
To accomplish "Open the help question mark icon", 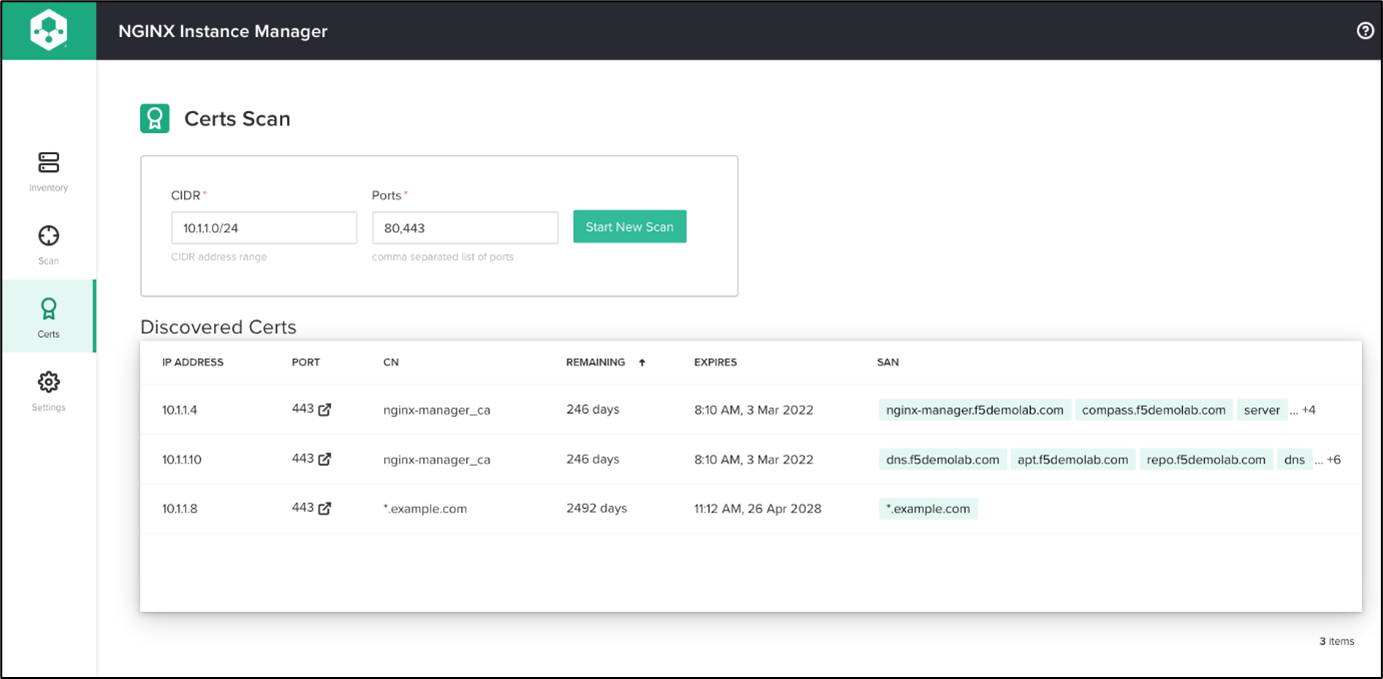I will pyautogui.click(x=1365, y=31).
